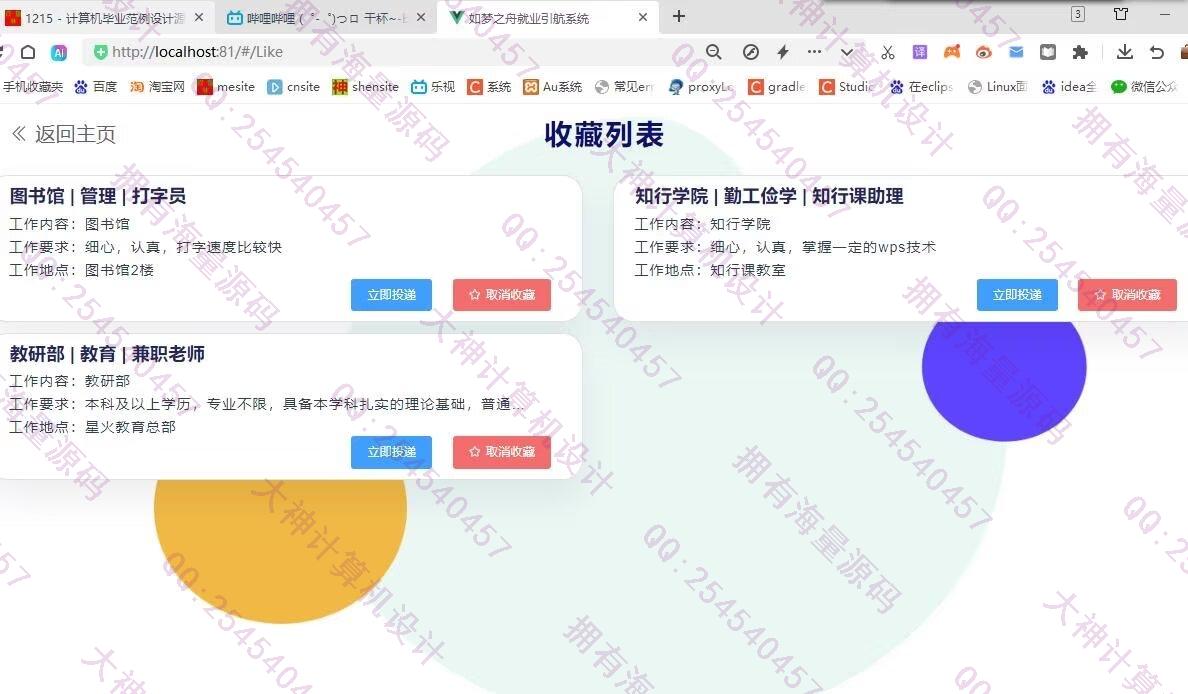Viewport: 1188px width, 694px height.
Task: Open the Au系统 bookmark
Action: point(552,87)
